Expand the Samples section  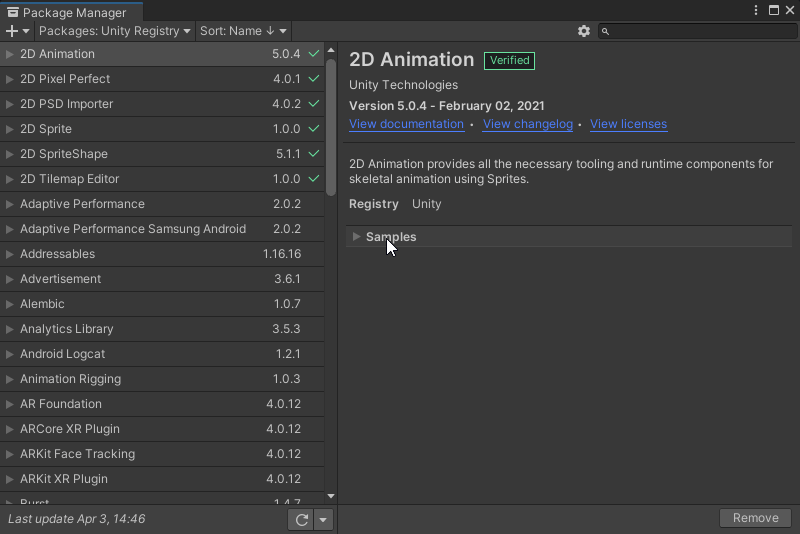tap(357, 237)
